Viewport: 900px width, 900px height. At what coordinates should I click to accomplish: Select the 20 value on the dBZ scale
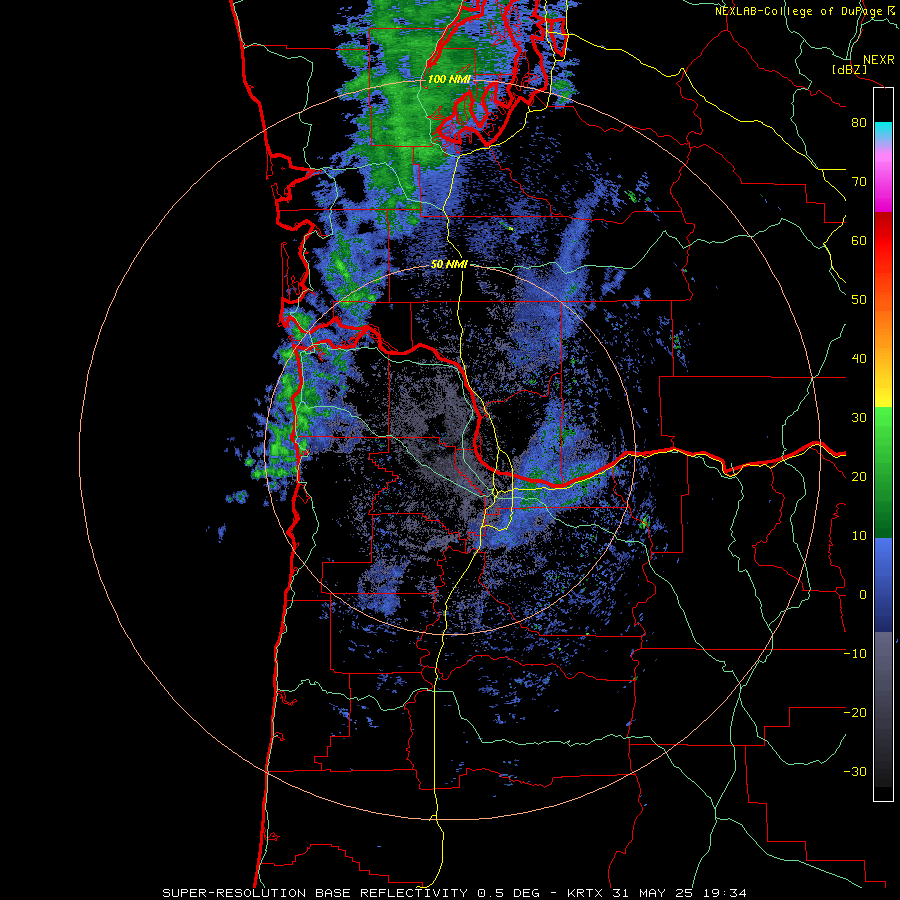tap(859, 477)
